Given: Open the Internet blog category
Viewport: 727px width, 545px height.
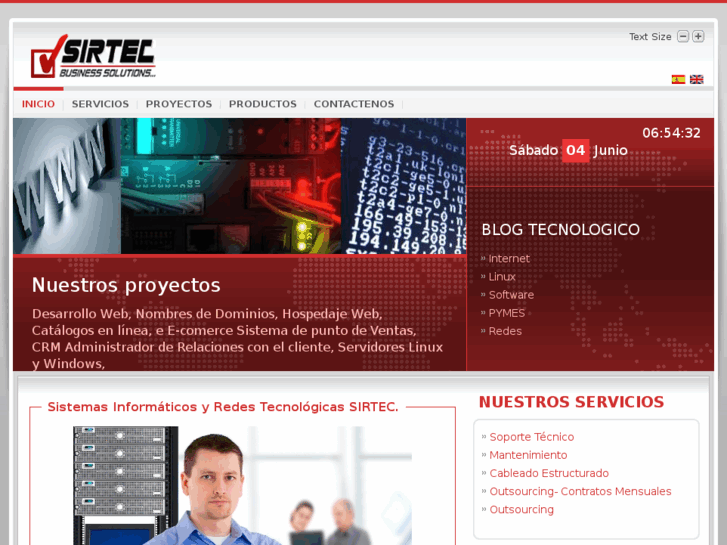Looking at the screenshot, I should tap(509, 258).
